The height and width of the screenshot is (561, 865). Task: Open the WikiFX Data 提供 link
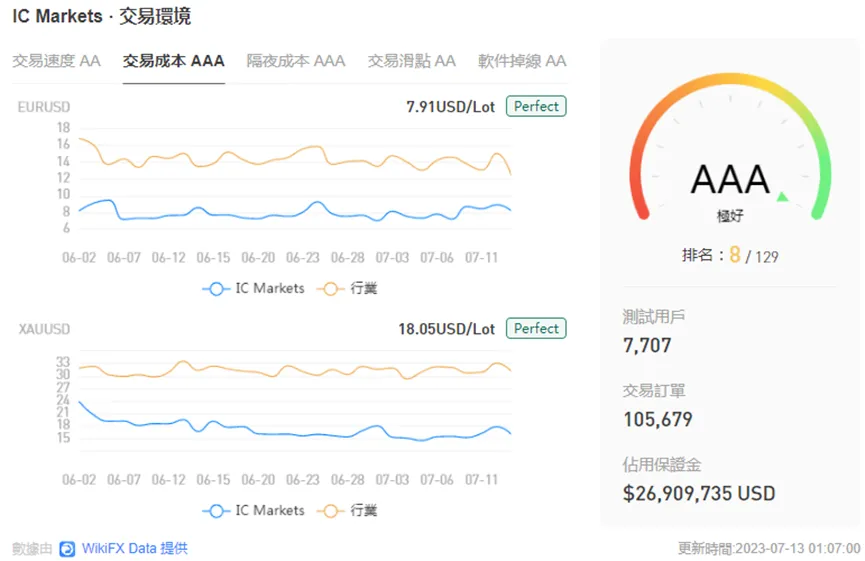click(135, 548)
